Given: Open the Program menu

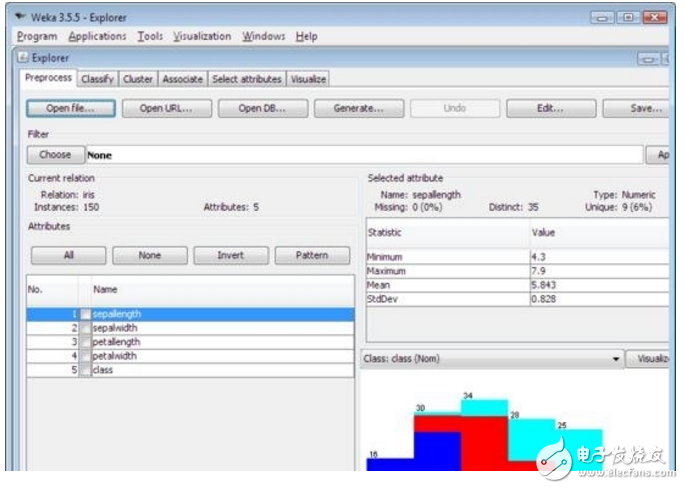Looking at the screenshot, I should [37, 36].
